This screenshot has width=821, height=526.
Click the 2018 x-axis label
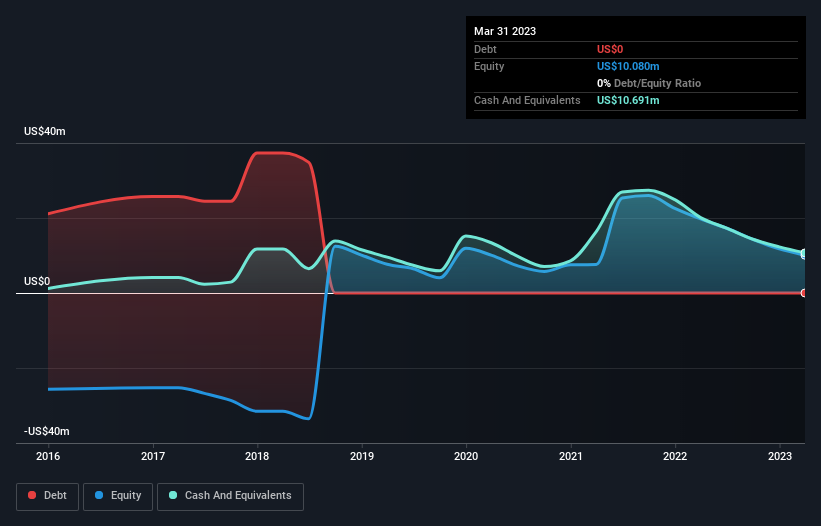coord(257,456)
